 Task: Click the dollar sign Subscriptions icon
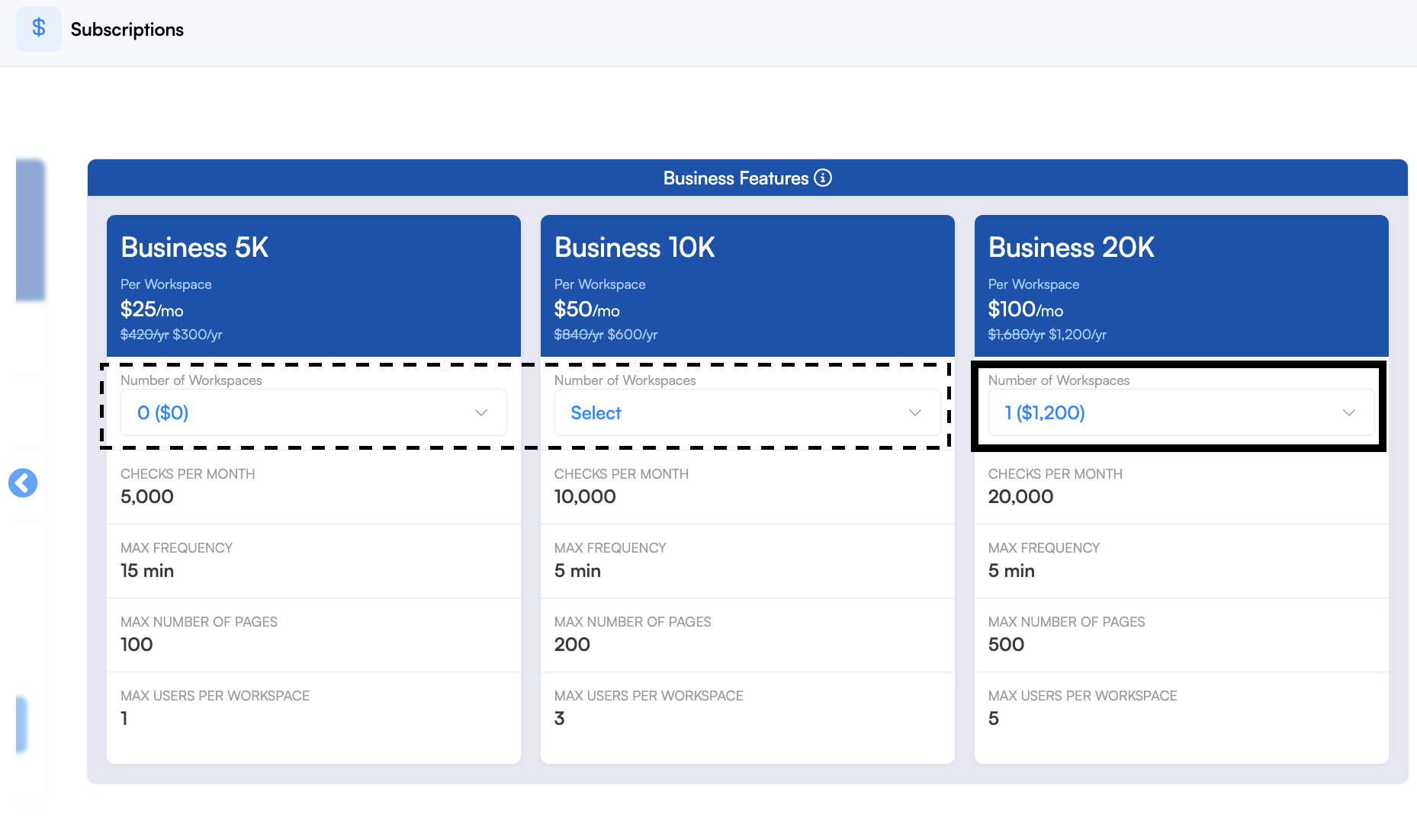[39, 29]
